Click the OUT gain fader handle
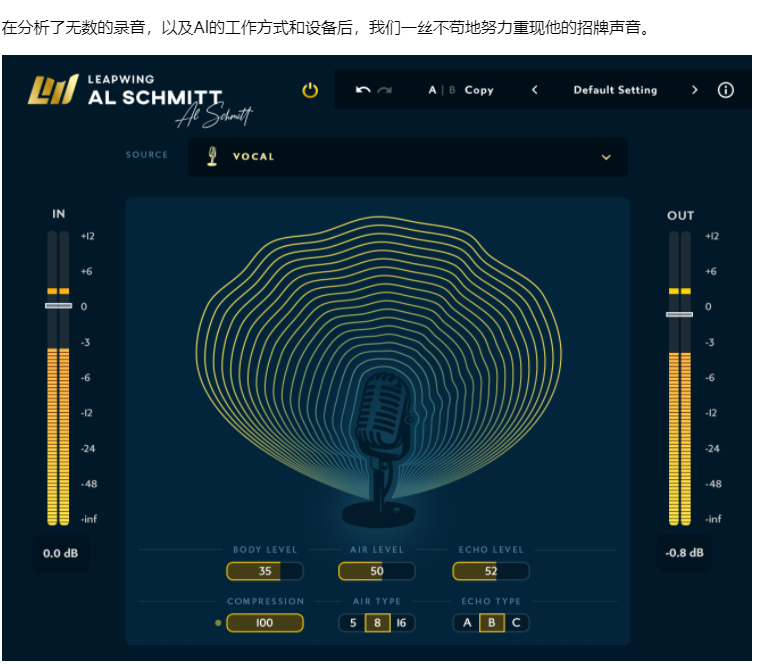 [679, 314]
